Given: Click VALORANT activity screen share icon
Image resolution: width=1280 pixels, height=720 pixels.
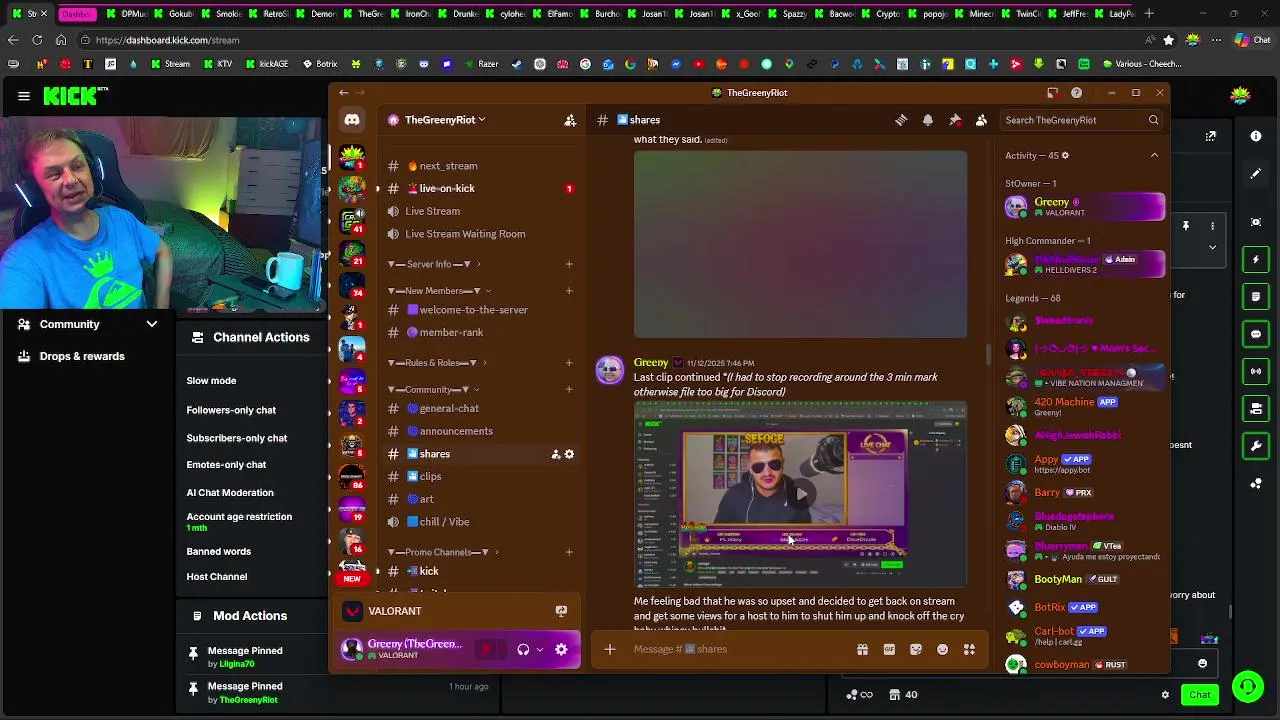Looking at the screenshot, I should click(x=561, y=611).
